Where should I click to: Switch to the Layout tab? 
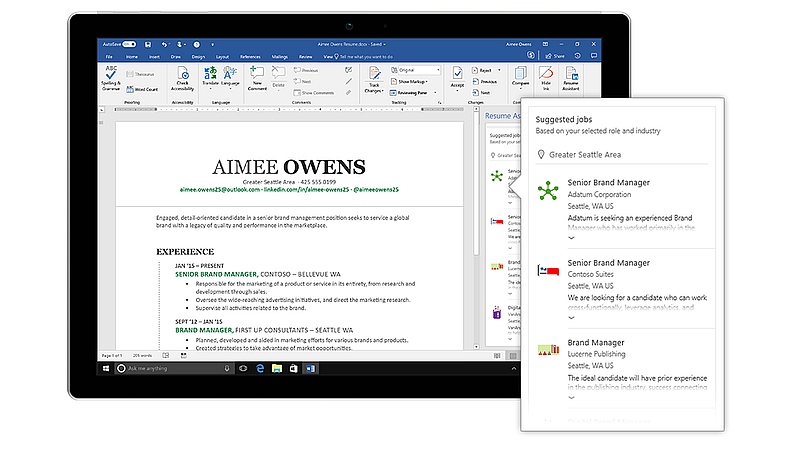pyautogui.click(x=222, y=57)
